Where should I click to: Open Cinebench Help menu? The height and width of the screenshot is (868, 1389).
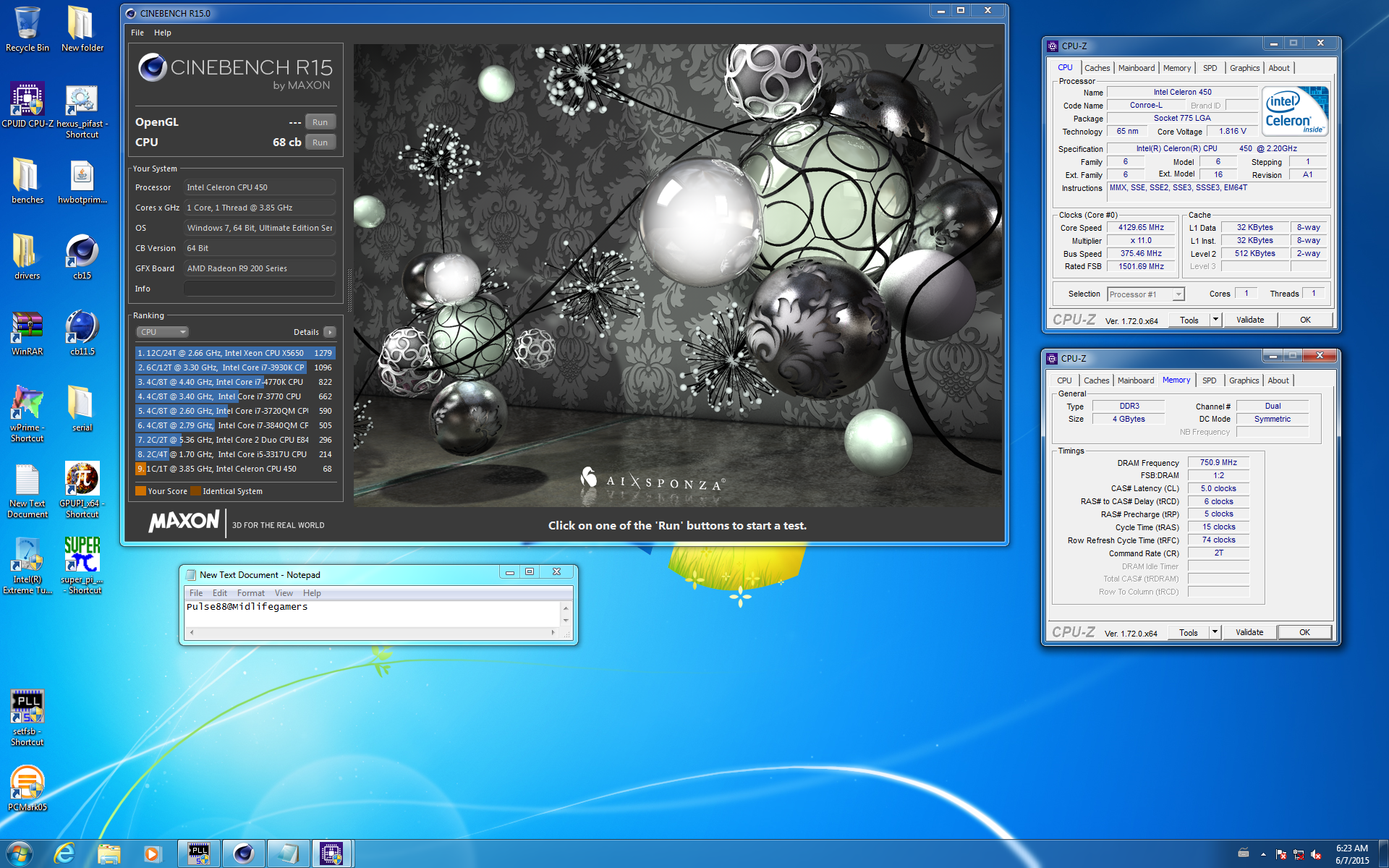pos(163,33)
